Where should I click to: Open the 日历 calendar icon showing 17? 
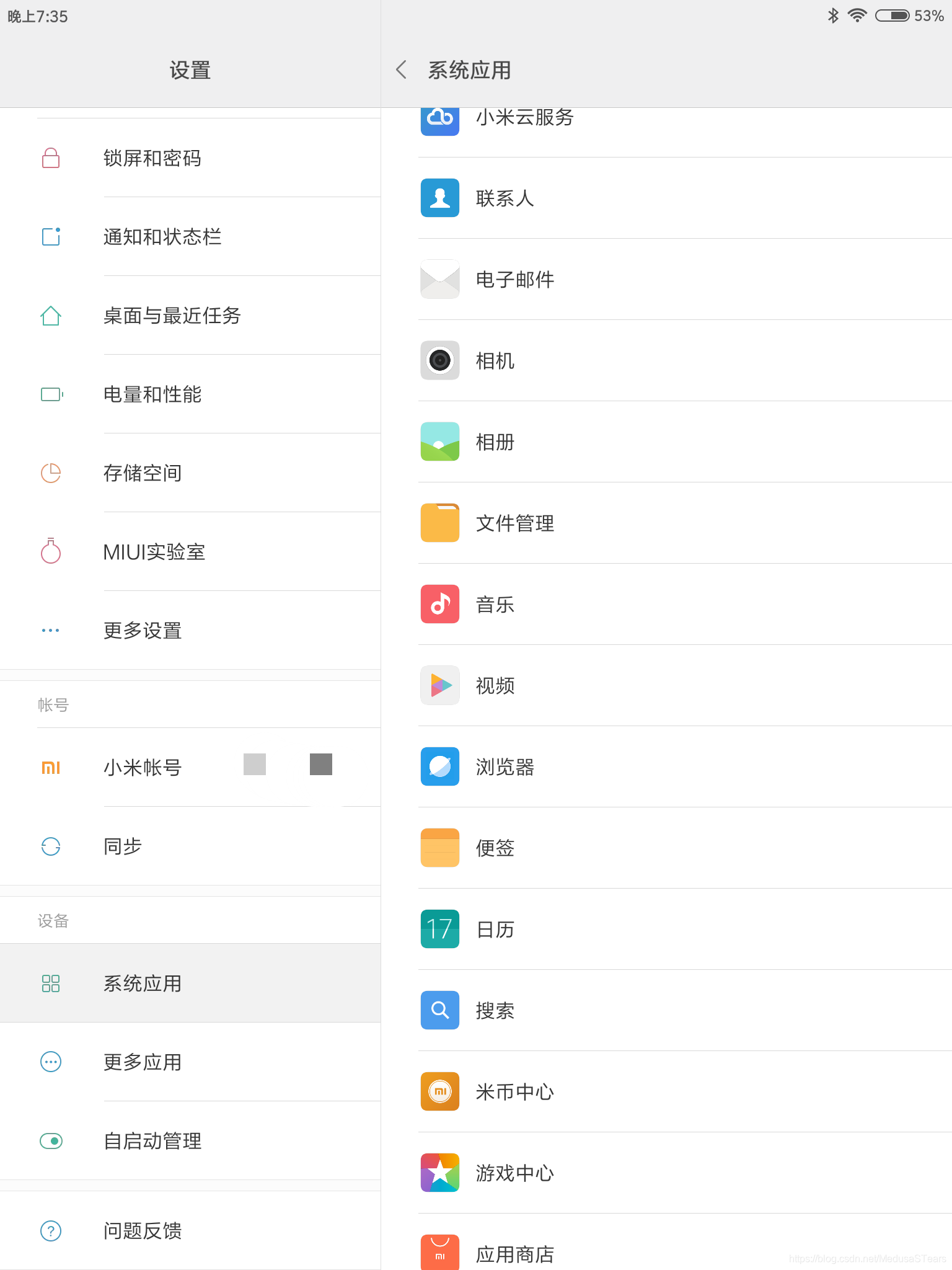(x=440, y=929)
